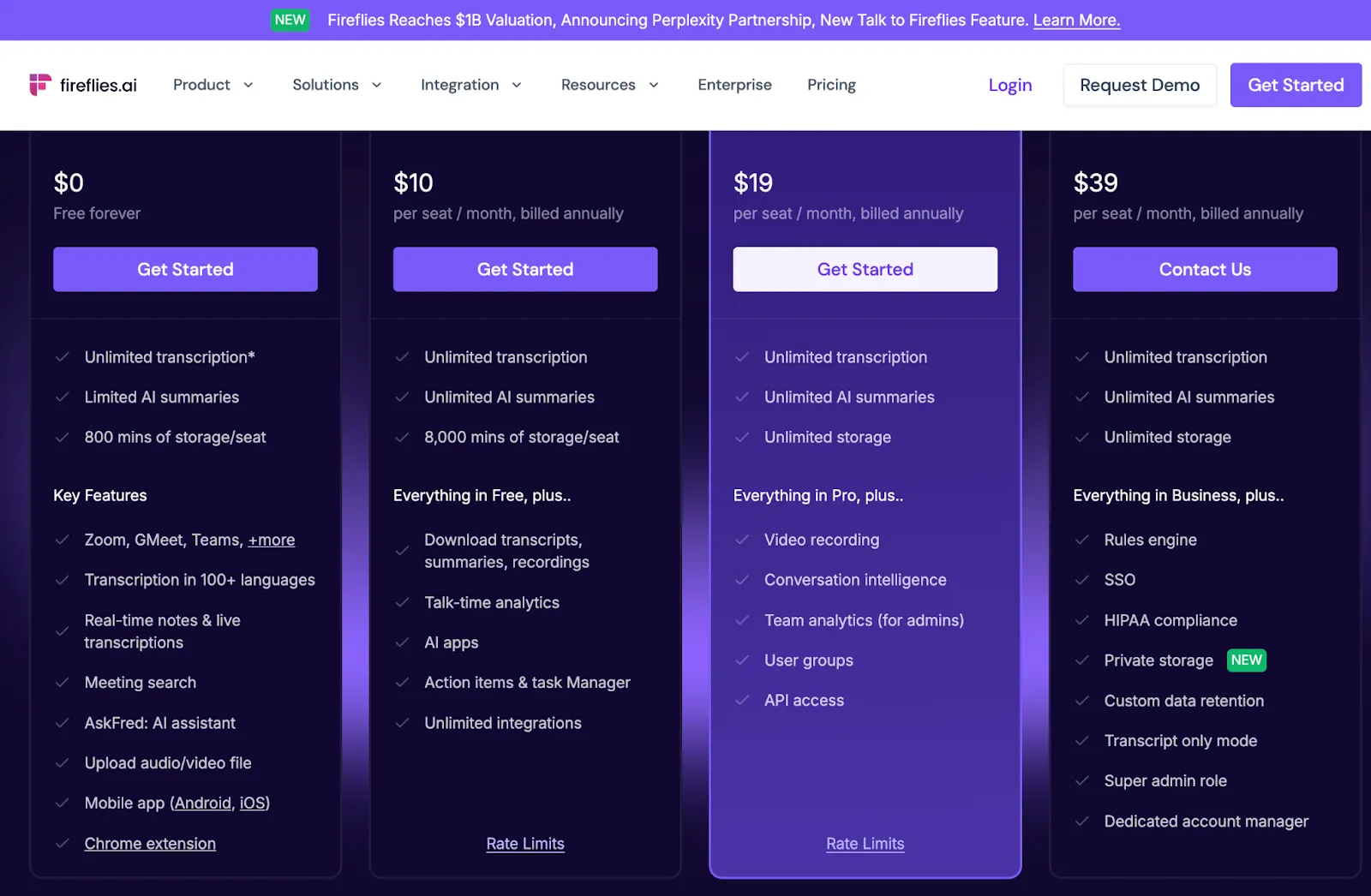Click Get Started on the $19 plan
1371x896 pixels.
pyautogui.click(x=865, y=269)
